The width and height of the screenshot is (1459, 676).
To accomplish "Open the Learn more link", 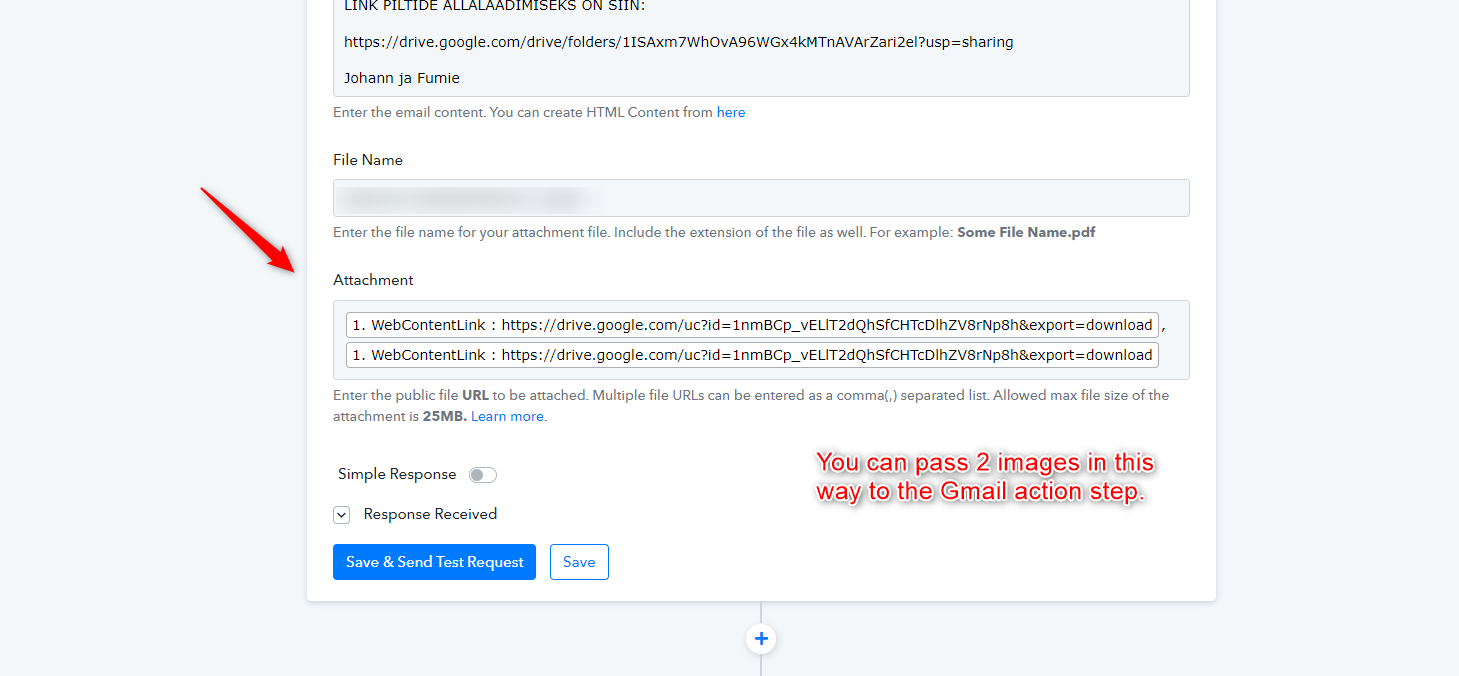I will pos(507,416).
